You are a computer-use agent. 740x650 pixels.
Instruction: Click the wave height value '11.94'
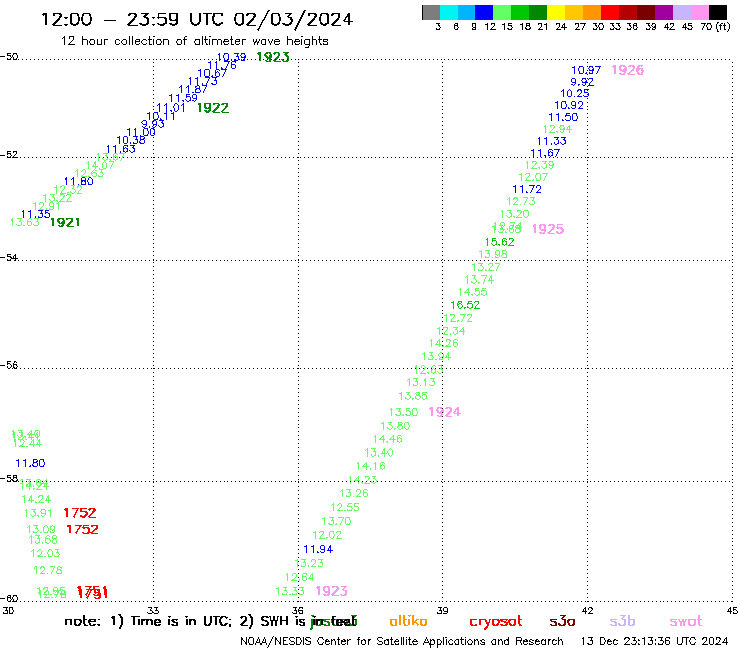pyautogui.click(x=318, y=549)
